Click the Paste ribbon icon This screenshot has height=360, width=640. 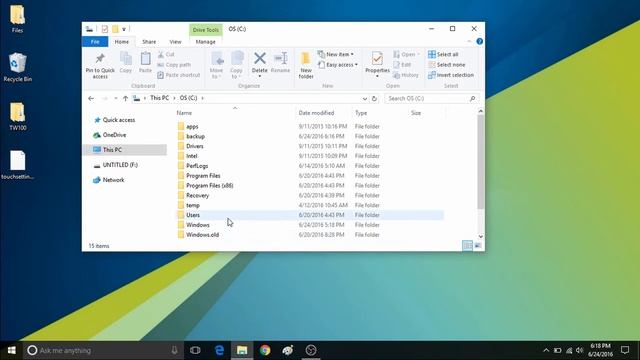pos(145,58)
